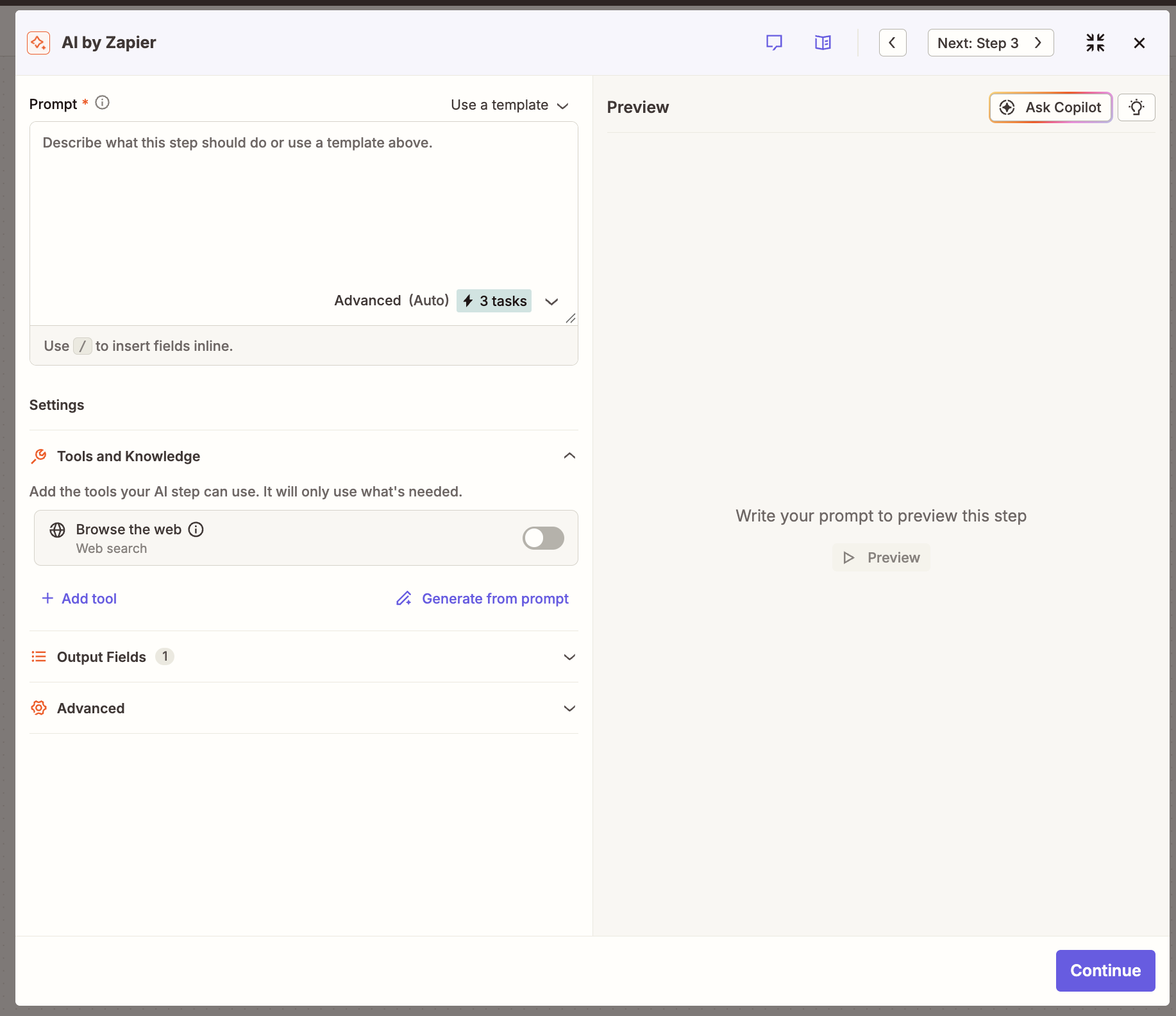Click the Ask Copilot button
The image size is (1176, 1016).
pos(1050,107)
